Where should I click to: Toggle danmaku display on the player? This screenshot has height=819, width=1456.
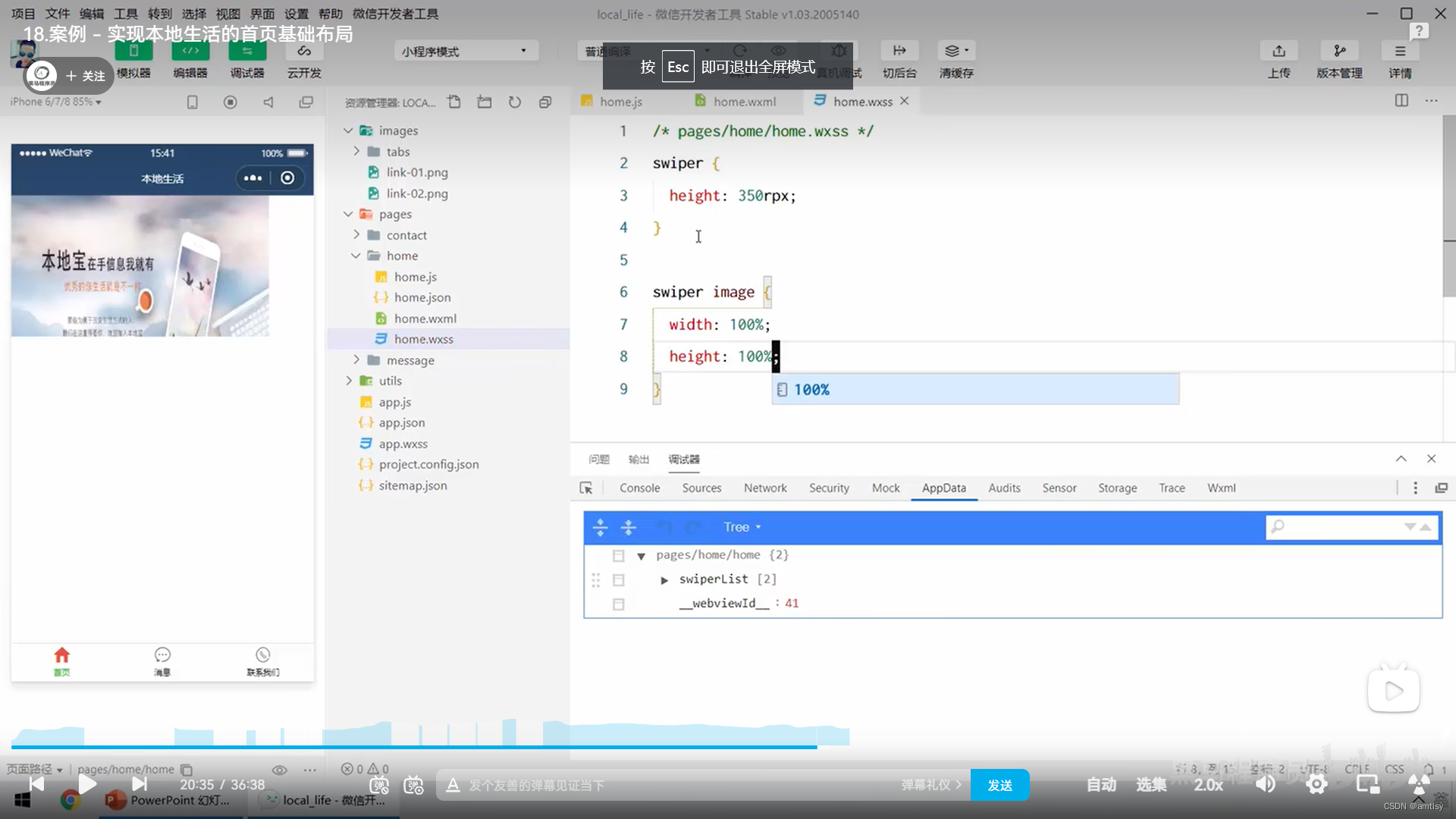379,786
